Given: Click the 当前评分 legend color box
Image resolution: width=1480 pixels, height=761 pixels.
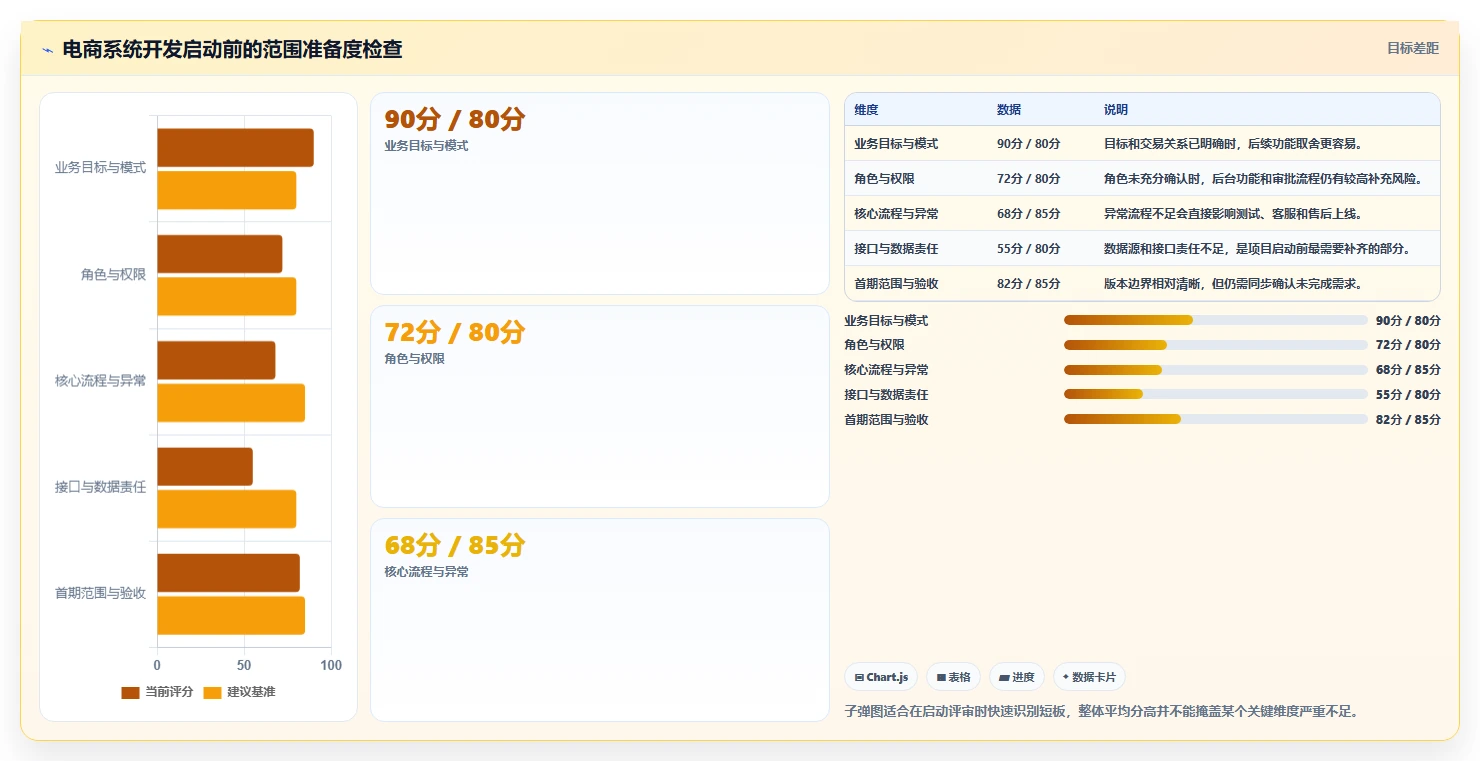Looking at the screenshot, I should (130, 692).
